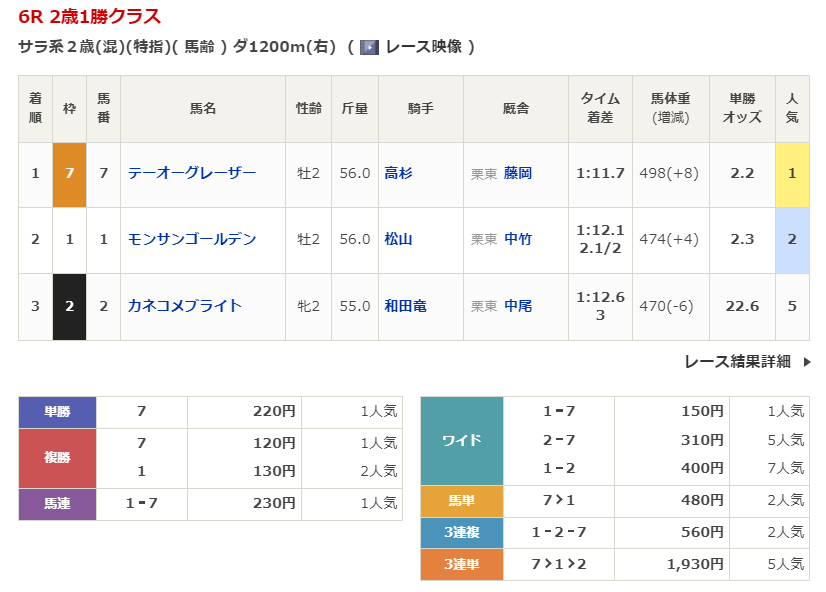Click the race video play icon

369,47
